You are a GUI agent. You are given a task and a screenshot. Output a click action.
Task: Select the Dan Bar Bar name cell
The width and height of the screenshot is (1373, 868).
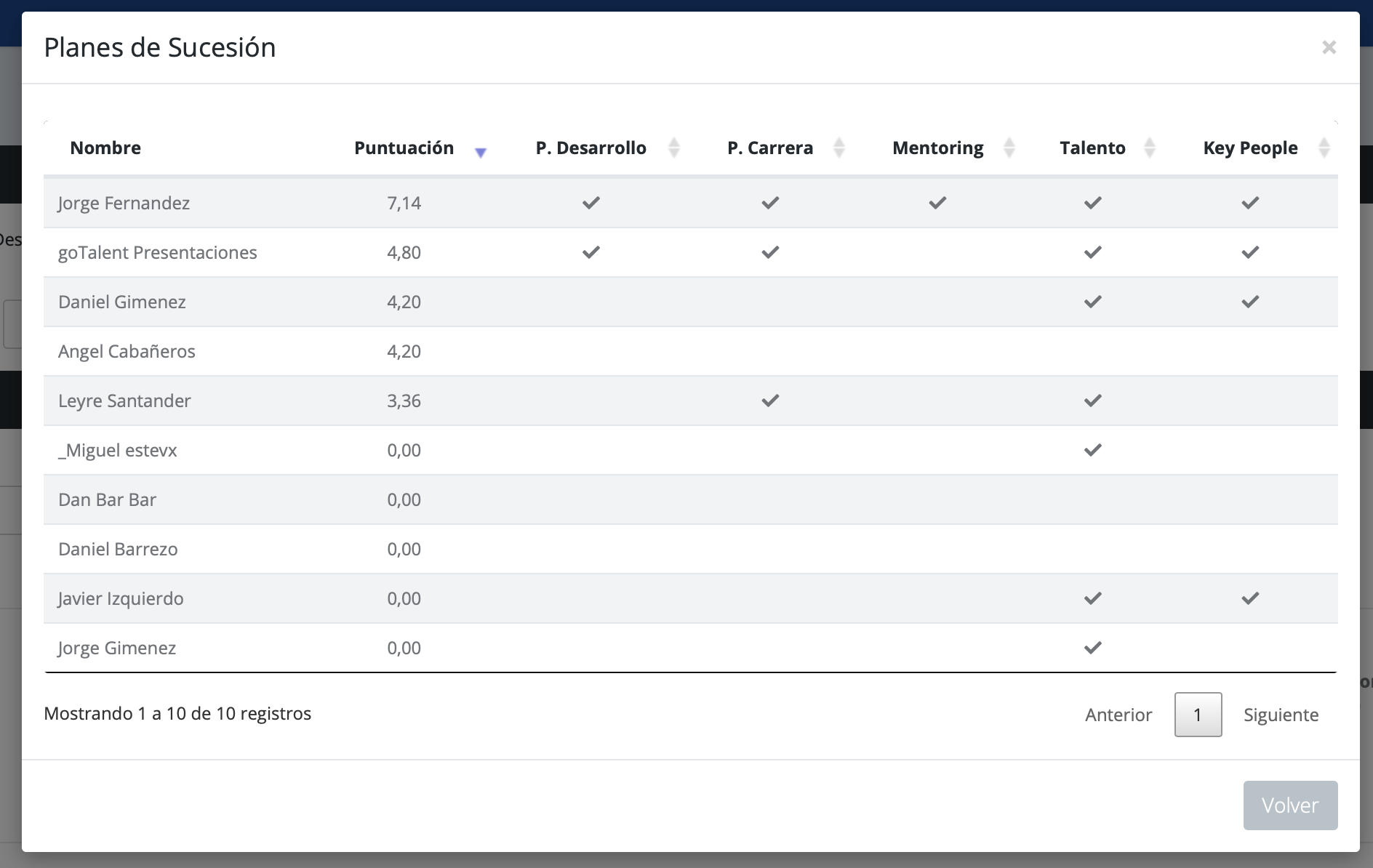click(108, 499)
